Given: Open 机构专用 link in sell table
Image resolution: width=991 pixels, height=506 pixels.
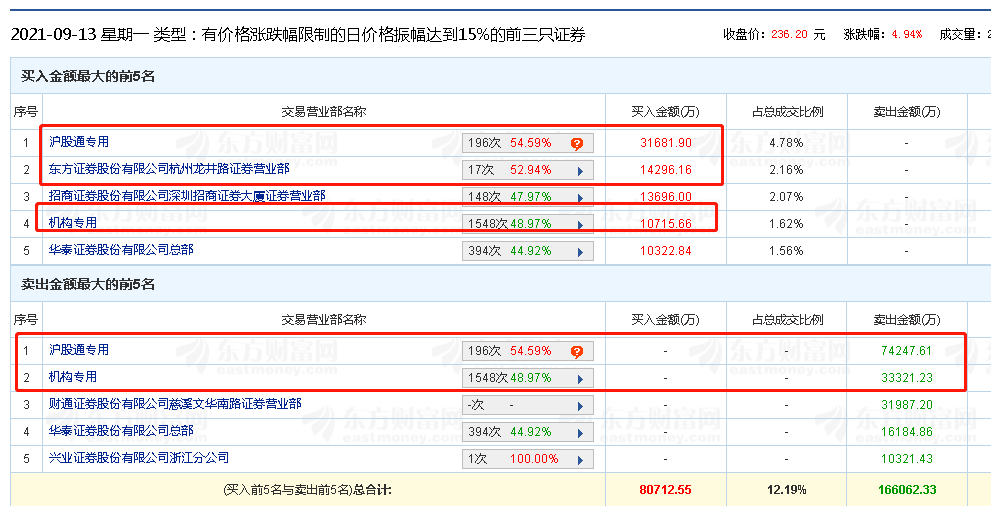Looking at the screenshot, I should tap(73, 377).
